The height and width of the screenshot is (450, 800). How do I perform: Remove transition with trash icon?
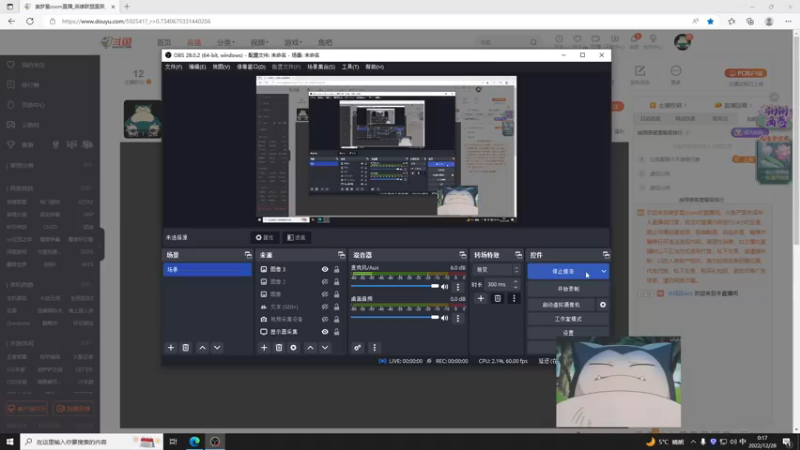pos(497,298)
